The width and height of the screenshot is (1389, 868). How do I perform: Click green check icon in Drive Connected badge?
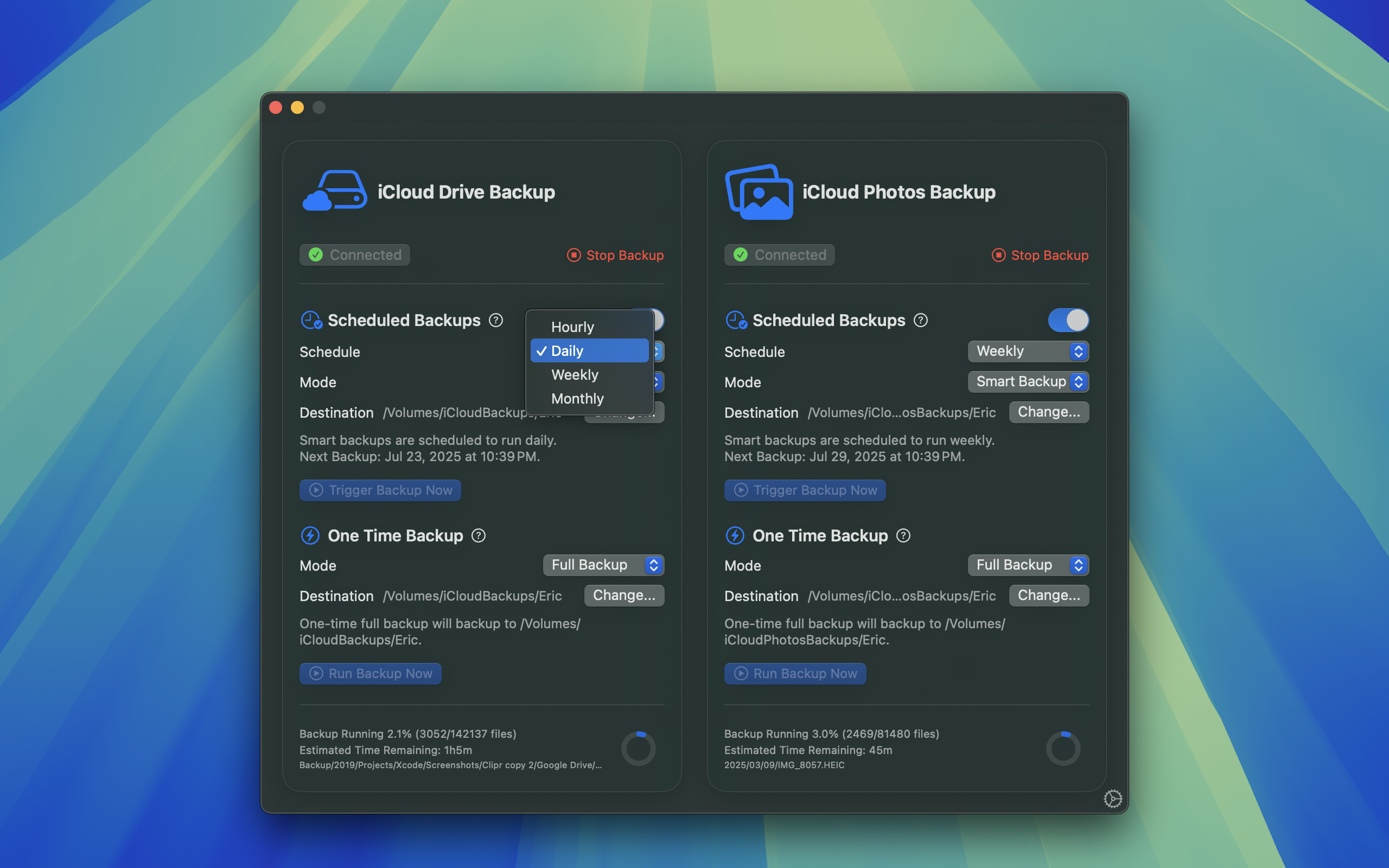pyautogui.click(x=316, y=255)
